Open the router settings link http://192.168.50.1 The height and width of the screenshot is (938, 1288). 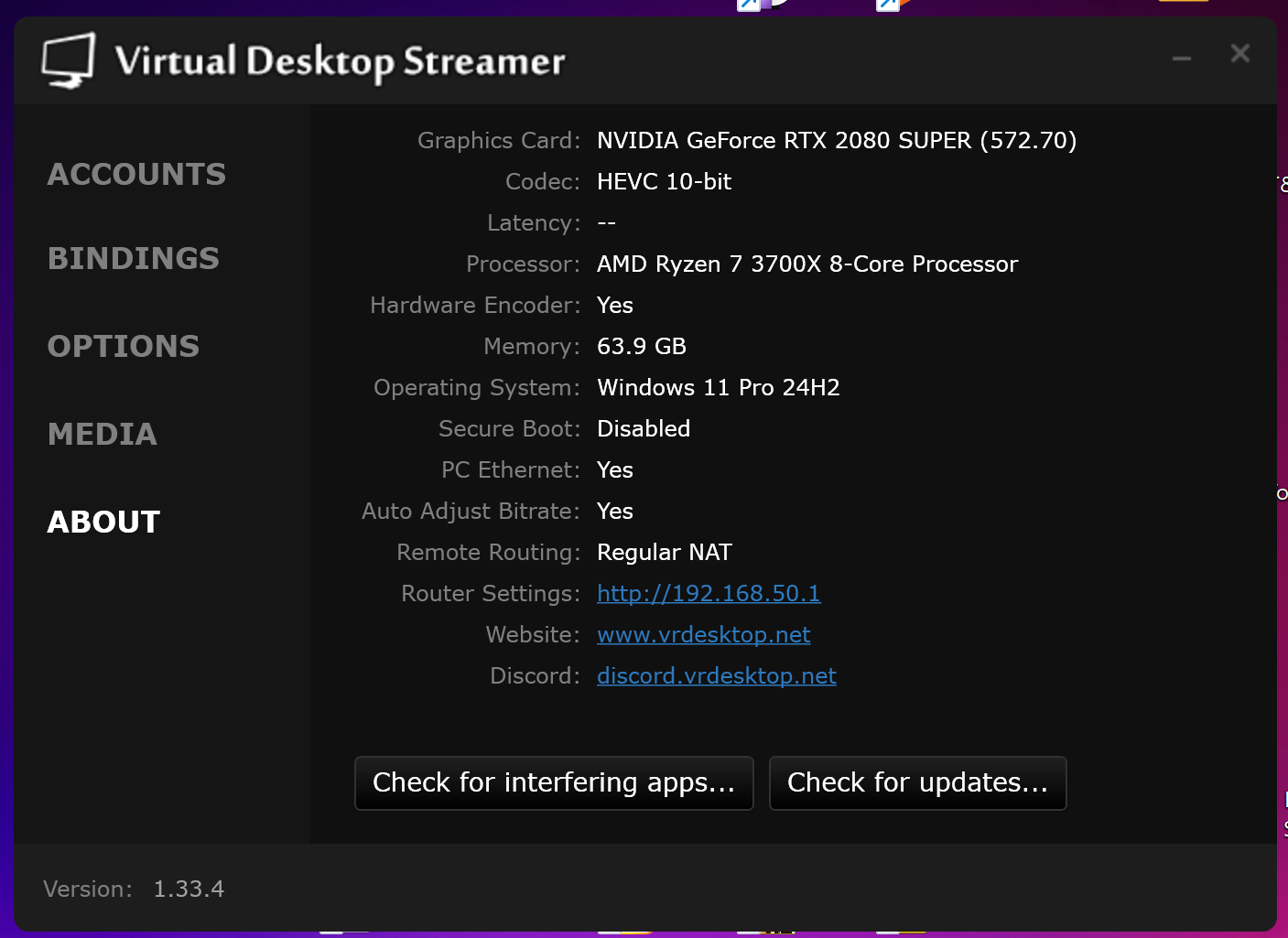point(709,593)
